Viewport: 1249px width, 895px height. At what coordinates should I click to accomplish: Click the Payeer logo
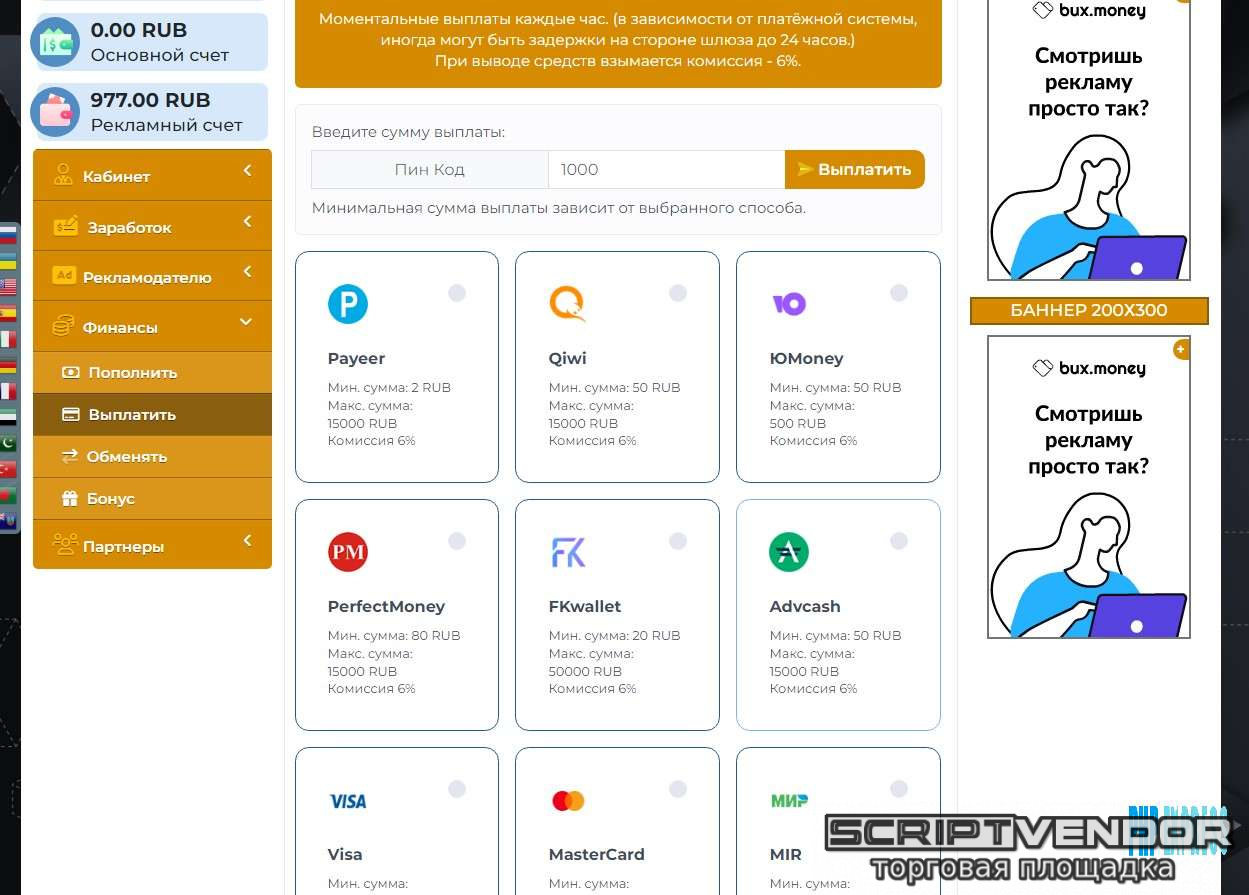click(x=348, y=304)
